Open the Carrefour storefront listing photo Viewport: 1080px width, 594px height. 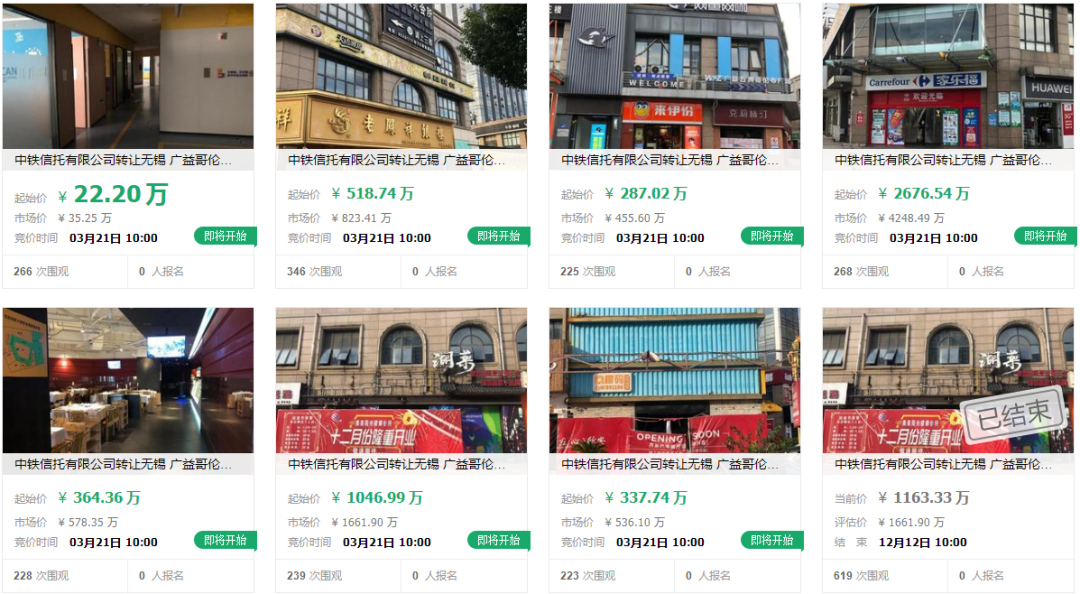[948, 76]
